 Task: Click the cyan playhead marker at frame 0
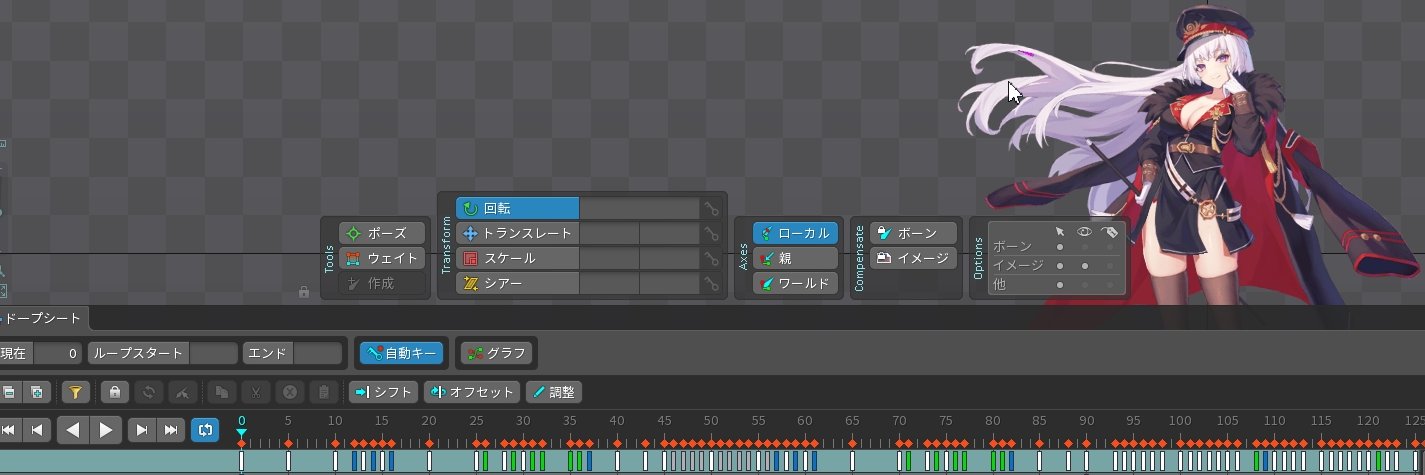point(241,432)
